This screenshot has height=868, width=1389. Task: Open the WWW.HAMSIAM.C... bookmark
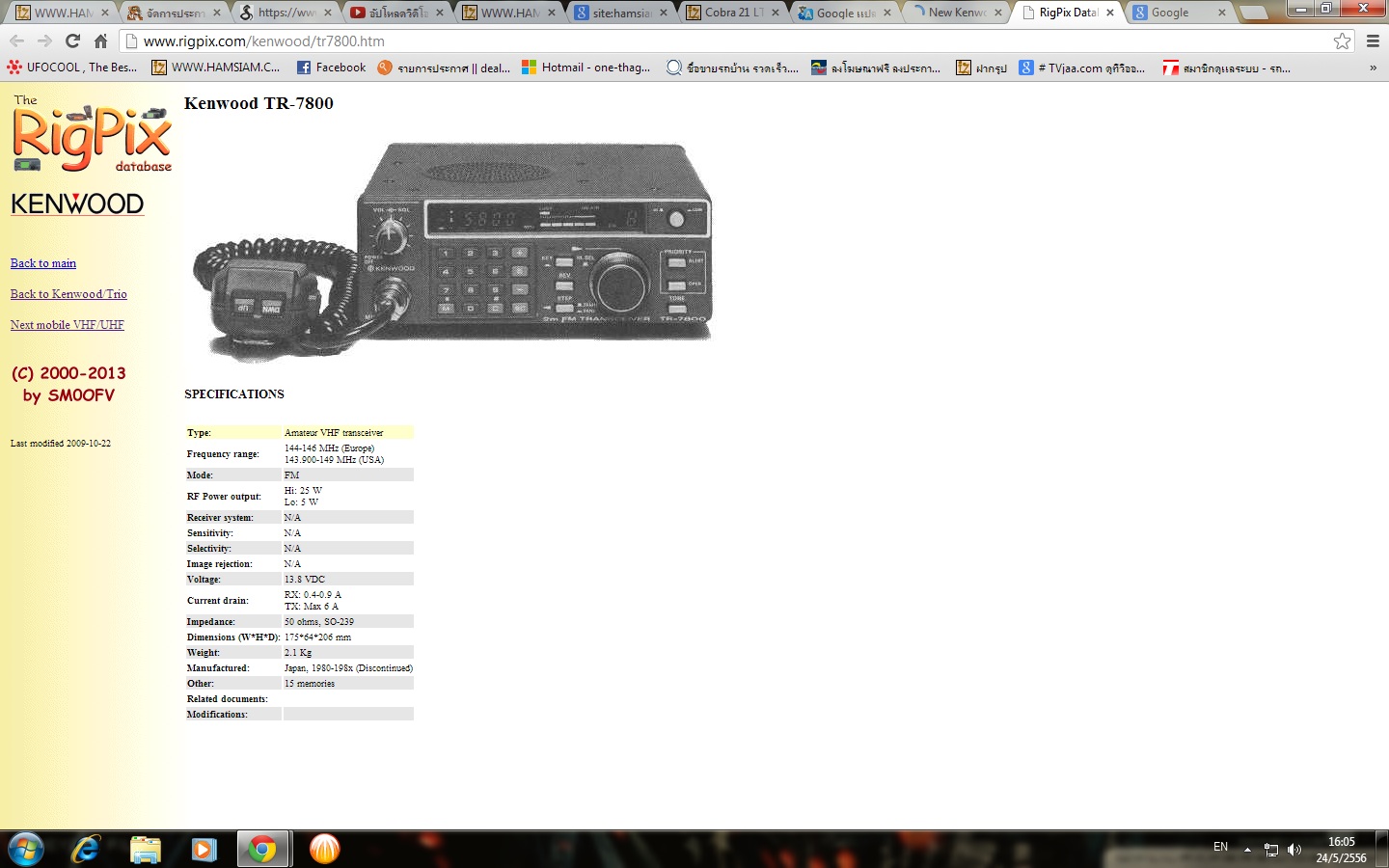(x=216, y=68)
